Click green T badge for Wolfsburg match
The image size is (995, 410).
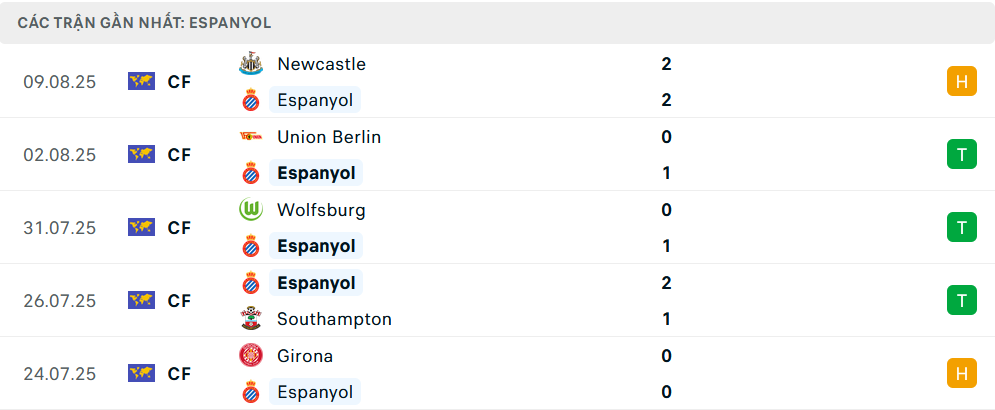coord(961,228)
